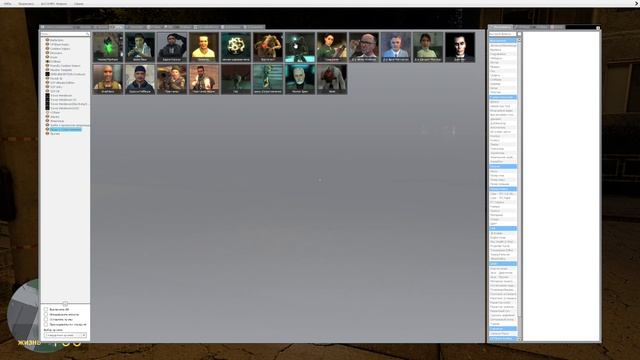Collapse the bottommost blue tool category header
640x360 pixels.
pyautogui.click(x=503, y=338)
